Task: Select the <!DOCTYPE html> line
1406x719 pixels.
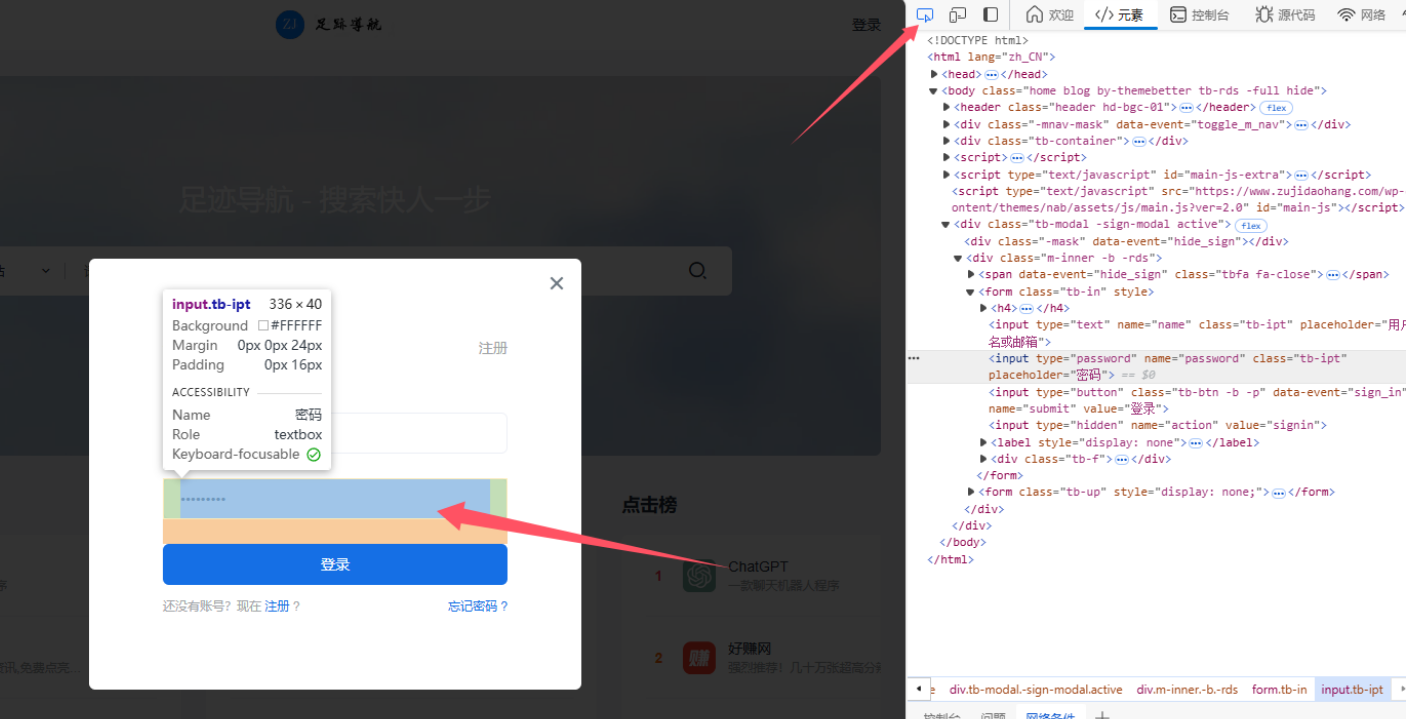Action: pos(977,41)
